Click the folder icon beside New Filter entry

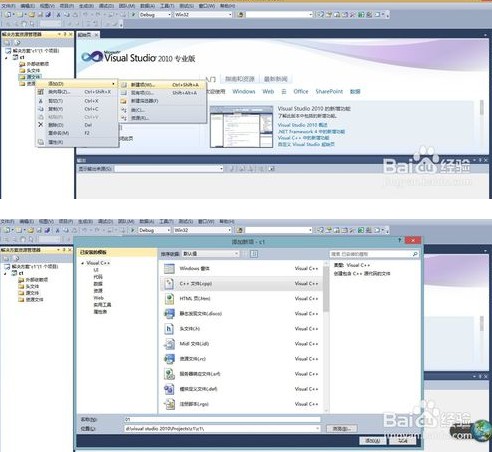(x=124, y=101)
